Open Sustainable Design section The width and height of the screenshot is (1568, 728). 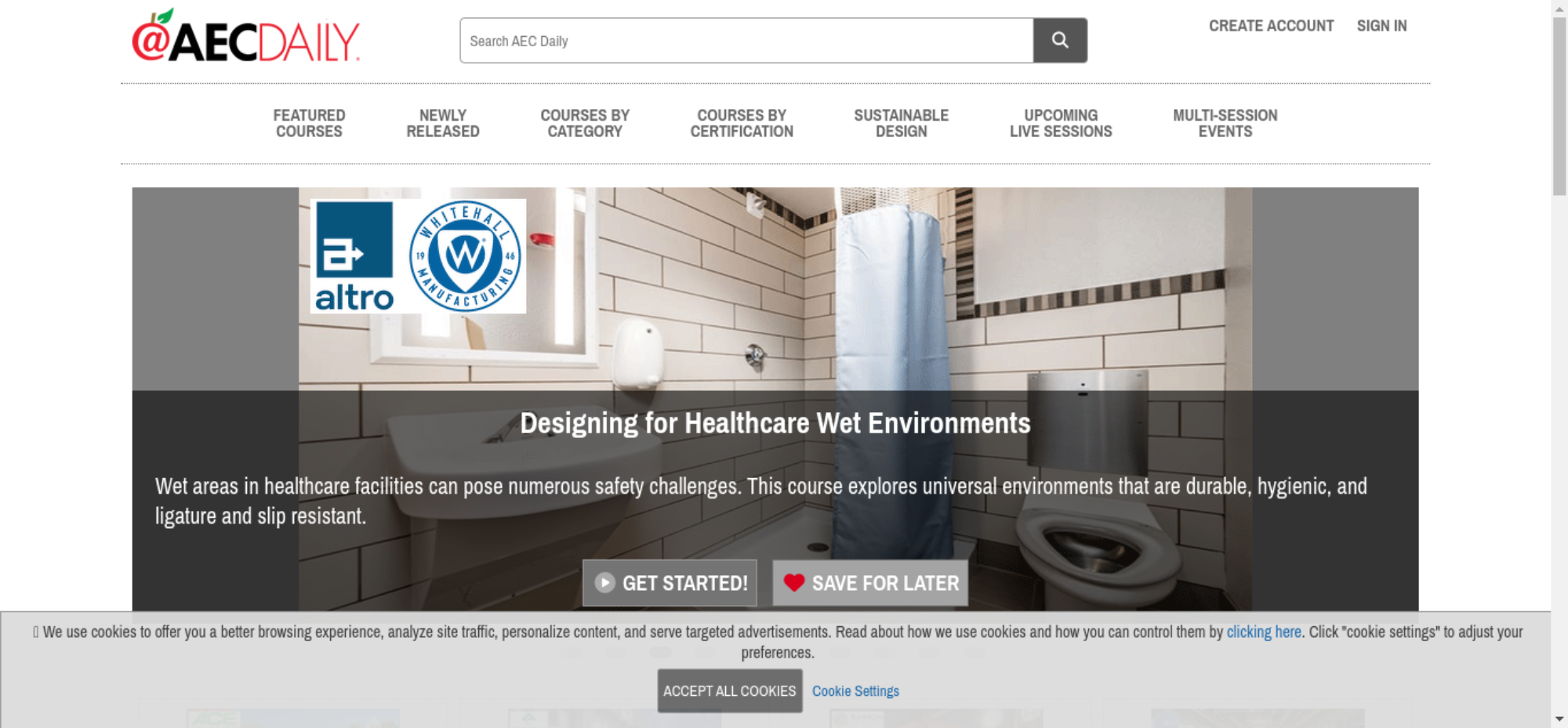pyautogui.click(x=902, y=124)
